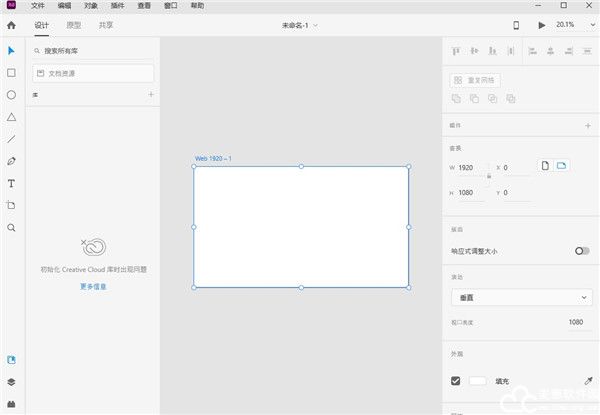
Task: Select the Artboard tool
Action: click(x=11, y=205)
